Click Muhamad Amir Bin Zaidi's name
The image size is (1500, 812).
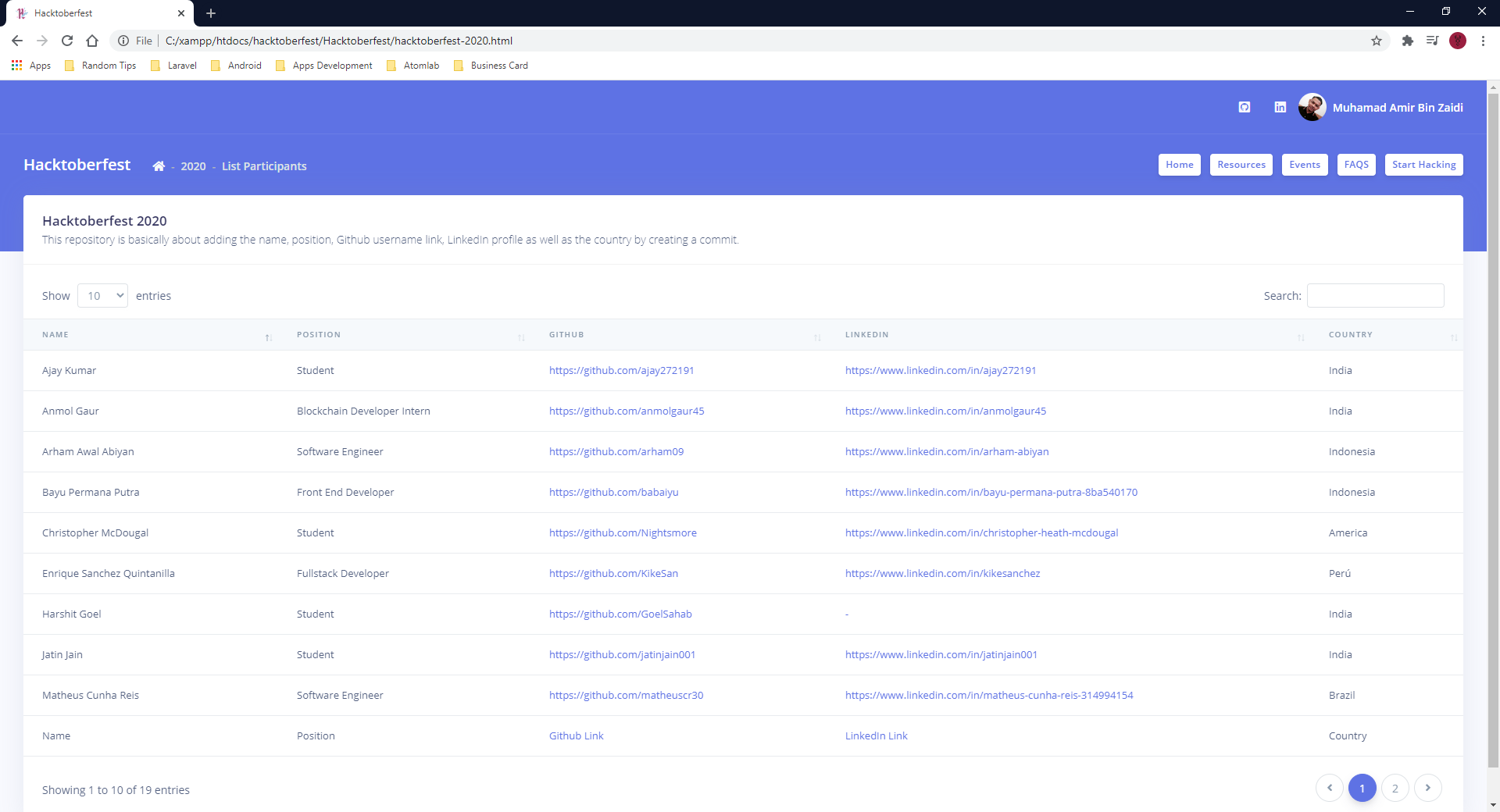click(x=1398, y=108)
